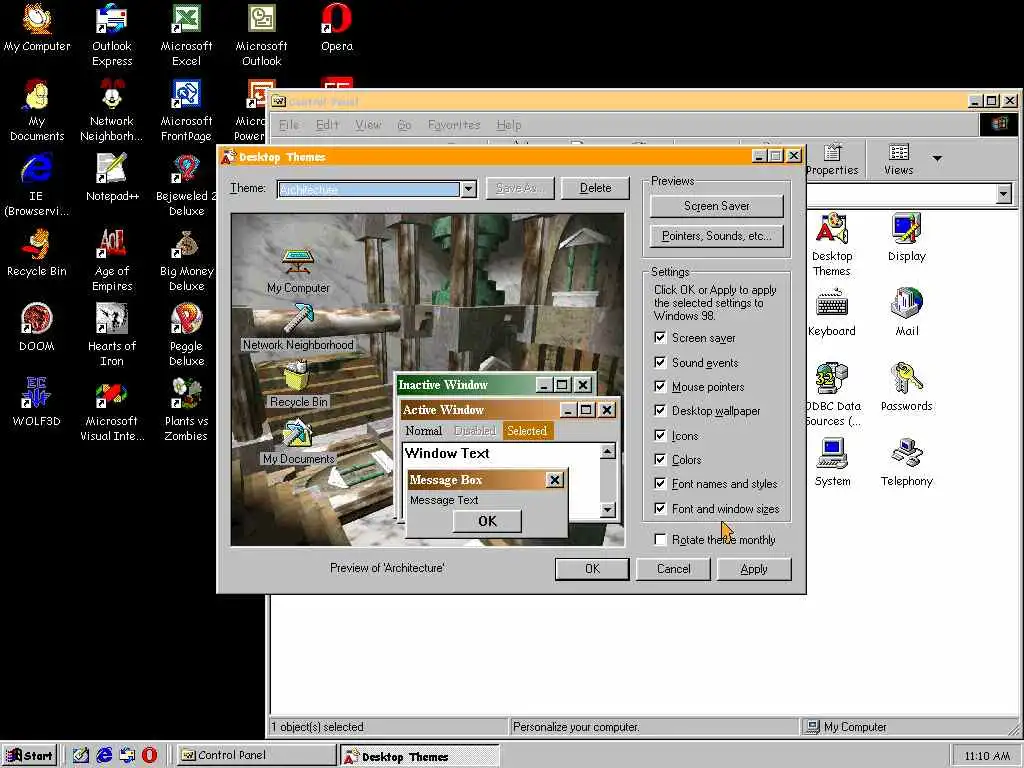Select the System icon in Control Panel

click(x=832, y=463)
